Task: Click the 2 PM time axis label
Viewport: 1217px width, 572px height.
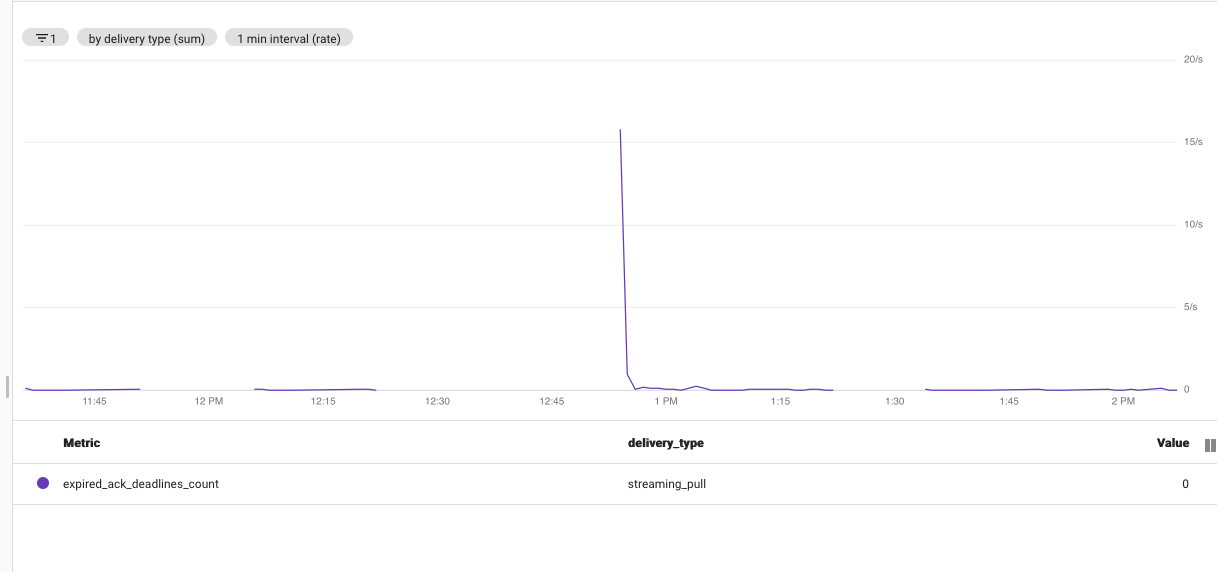Action: coord(1123,401)
